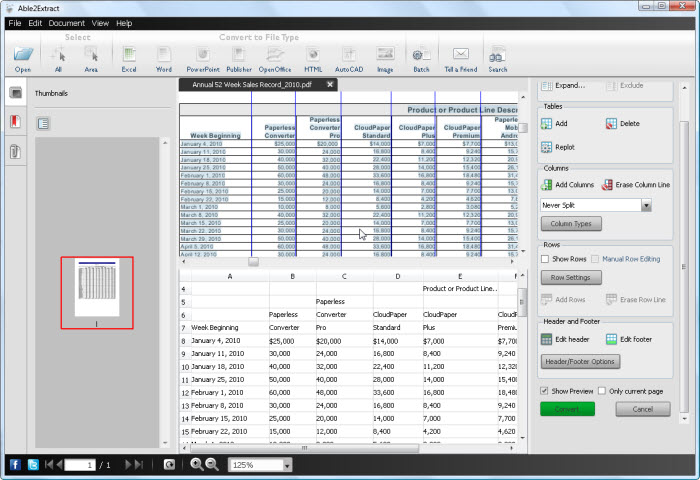This screenshot has height=480, width=700.
Task: Convert to Word icon
Action: (164, 55)
